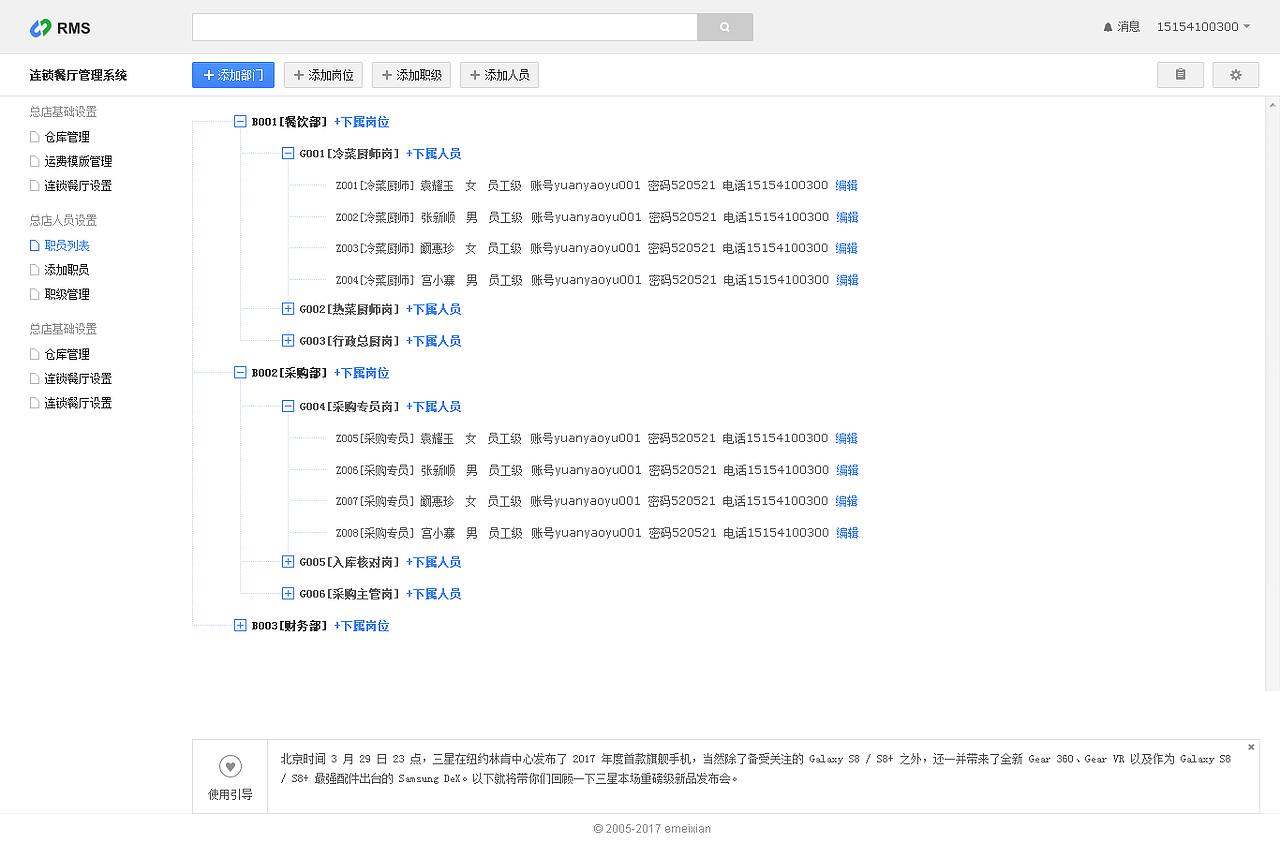The width and height of the screenshot is (1280, 843).
Task: Click +下属人员 next to G004 采购专员岗
Action: coord(433,407)
